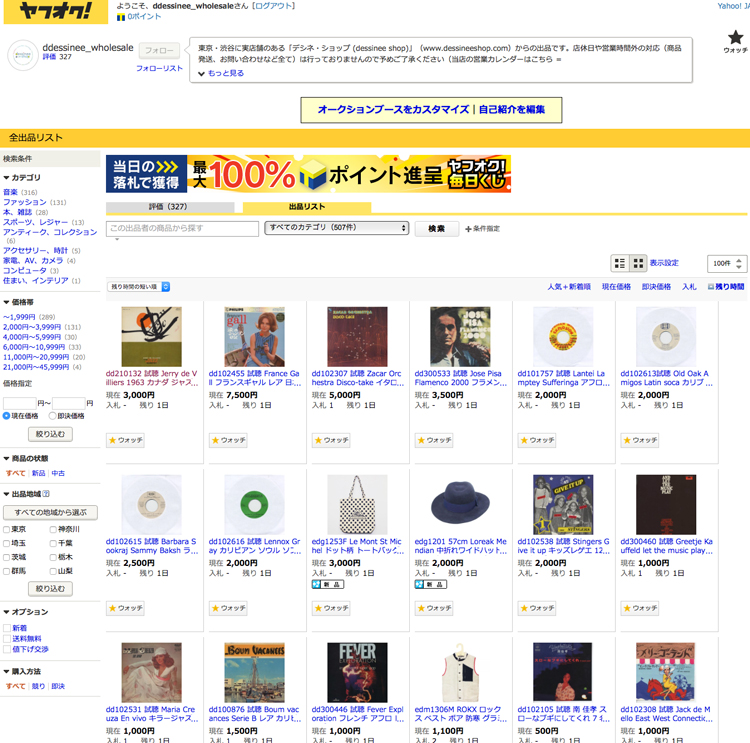Watch the Jose Pisa Flamenco 2000 item

pos(434,440)
